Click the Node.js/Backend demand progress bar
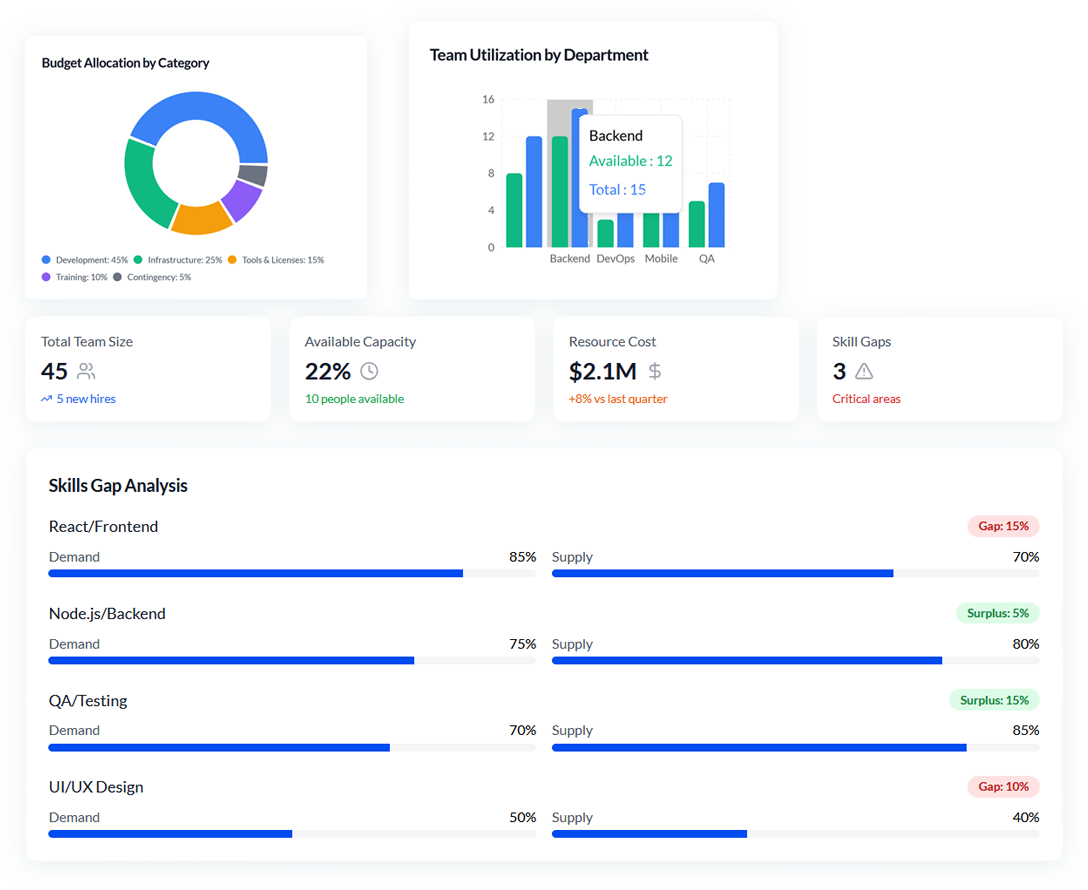The width and height of the screenshot is (1088, 890). [292, 660]
